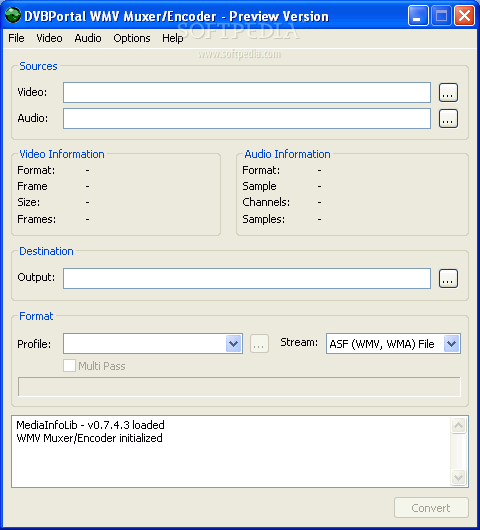Click the log scrollbar up arrow
This screenshot has height=530, width=480.
click(x=458, y=426)
